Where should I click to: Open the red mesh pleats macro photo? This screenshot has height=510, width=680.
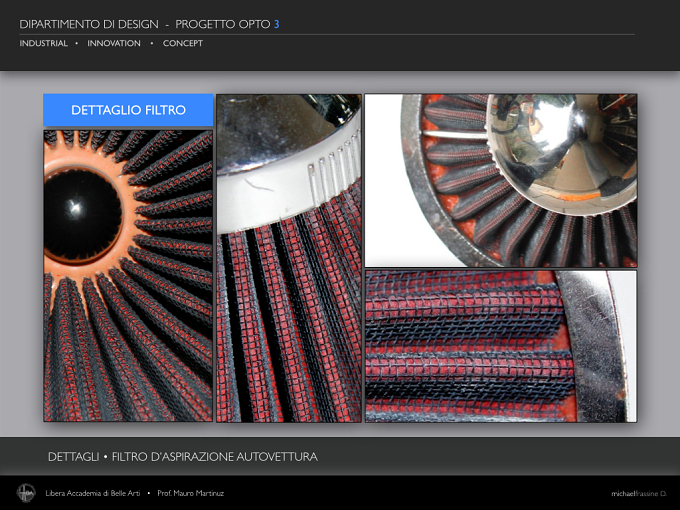coord(501,346)
